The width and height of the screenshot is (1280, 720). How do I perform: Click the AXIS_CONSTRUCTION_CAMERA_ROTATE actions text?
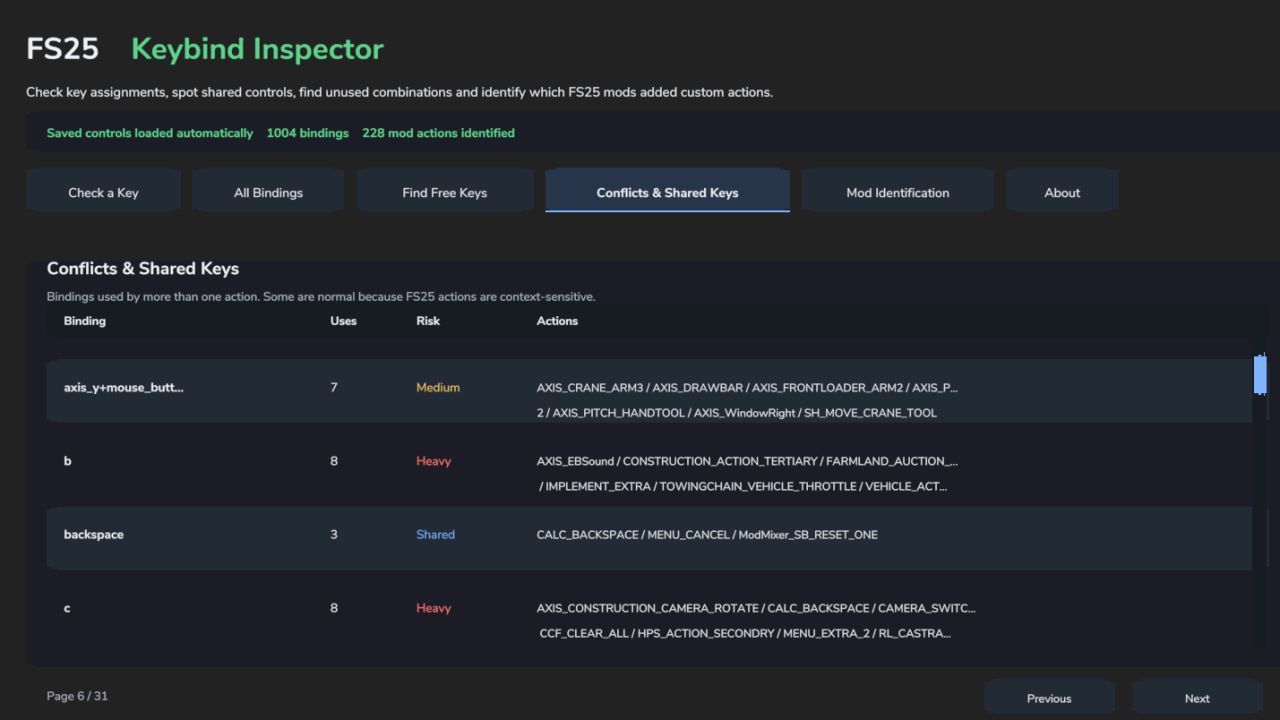click(756, 621)
